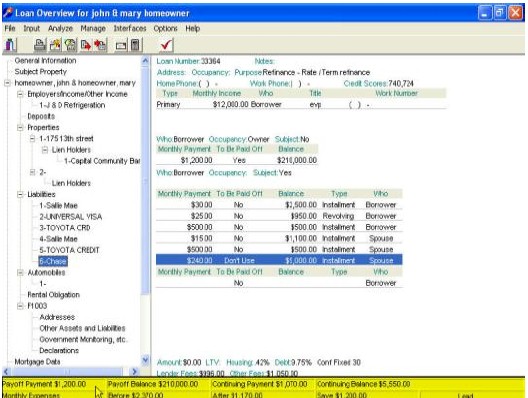This screenshot has height=398, width=528.
Task: Click Continuing Balance $5,550.00 in status bar
Action: tap(363, 384)
